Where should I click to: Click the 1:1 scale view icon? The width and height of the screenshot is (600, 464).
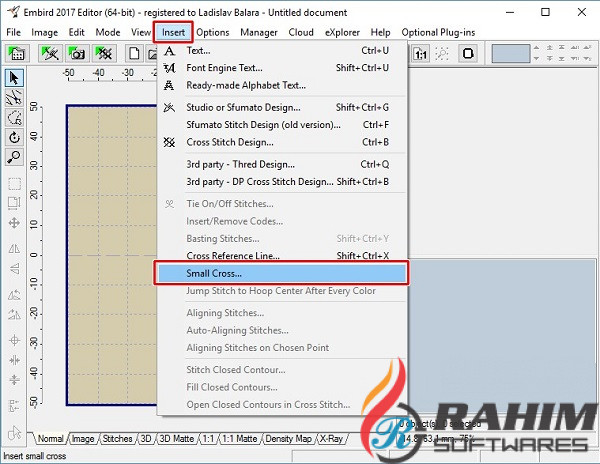(421, 53)
